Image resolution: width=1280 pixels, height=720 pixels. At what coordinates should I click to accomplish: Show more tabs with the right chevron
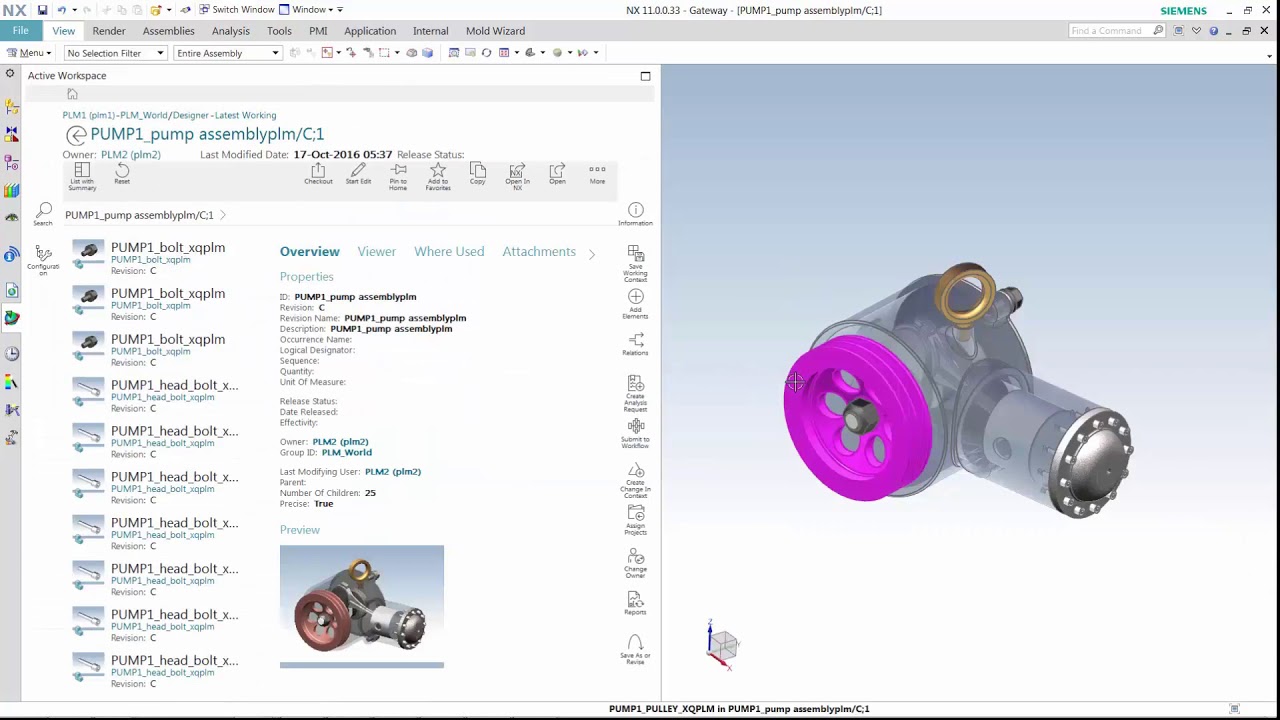click(591, 254)
